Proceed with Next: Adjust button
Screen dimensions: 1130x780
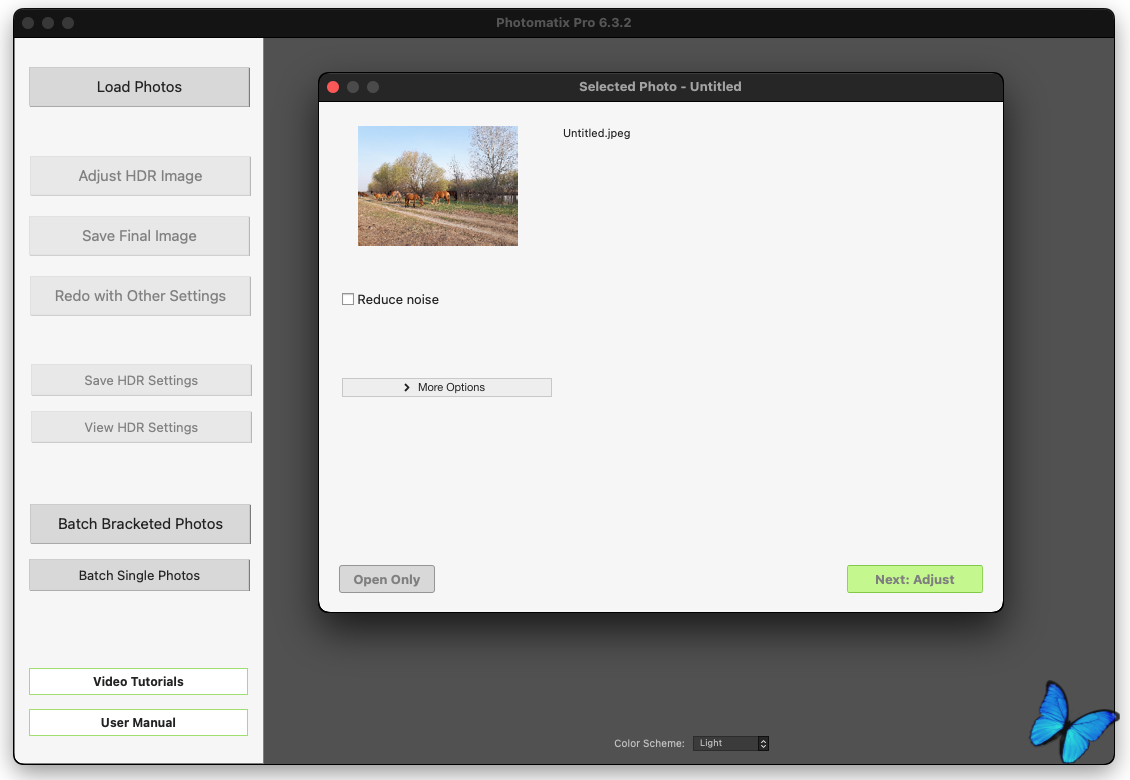[915, 579]
